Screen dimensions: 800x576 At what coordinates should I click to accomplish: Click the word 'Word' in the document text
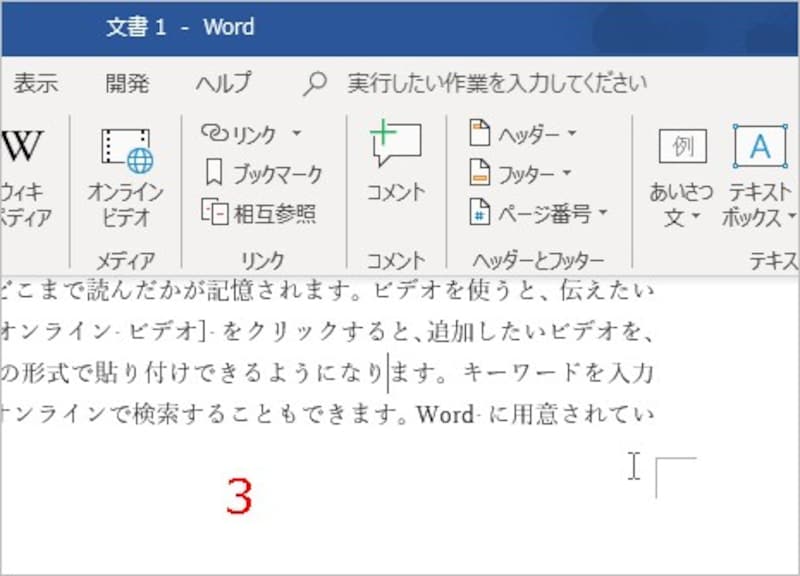pos(445,414)
